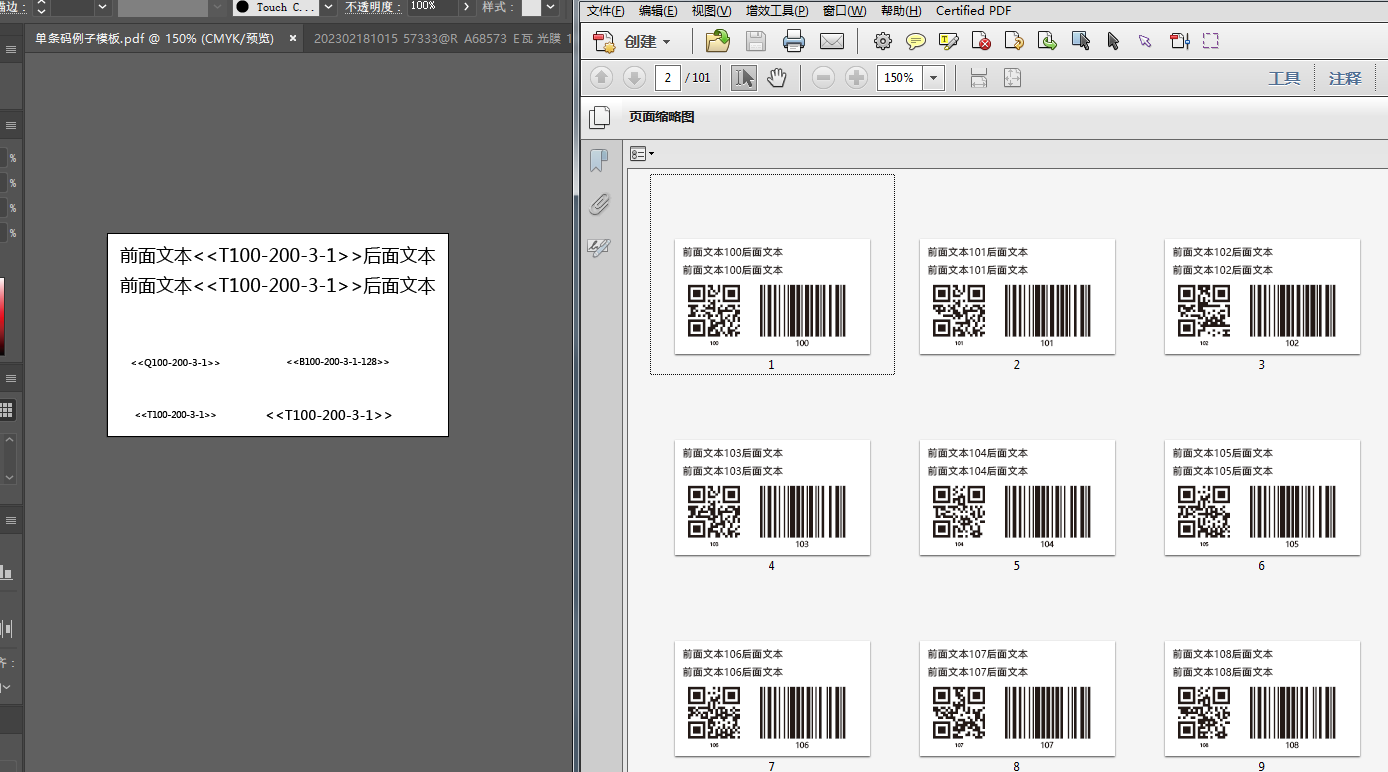The width and height of the screenshot is (1388, 772).
Task: Close the 单条码例子模板.pdf tab
Action: pyautogui.click(x=293, y=39)
